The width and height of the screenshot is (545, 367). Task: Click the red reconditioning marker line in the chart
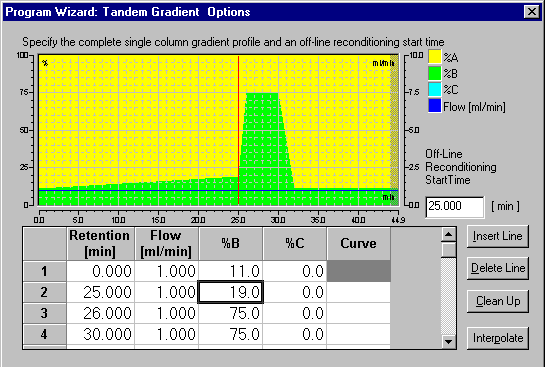click(x=238, y=130)
